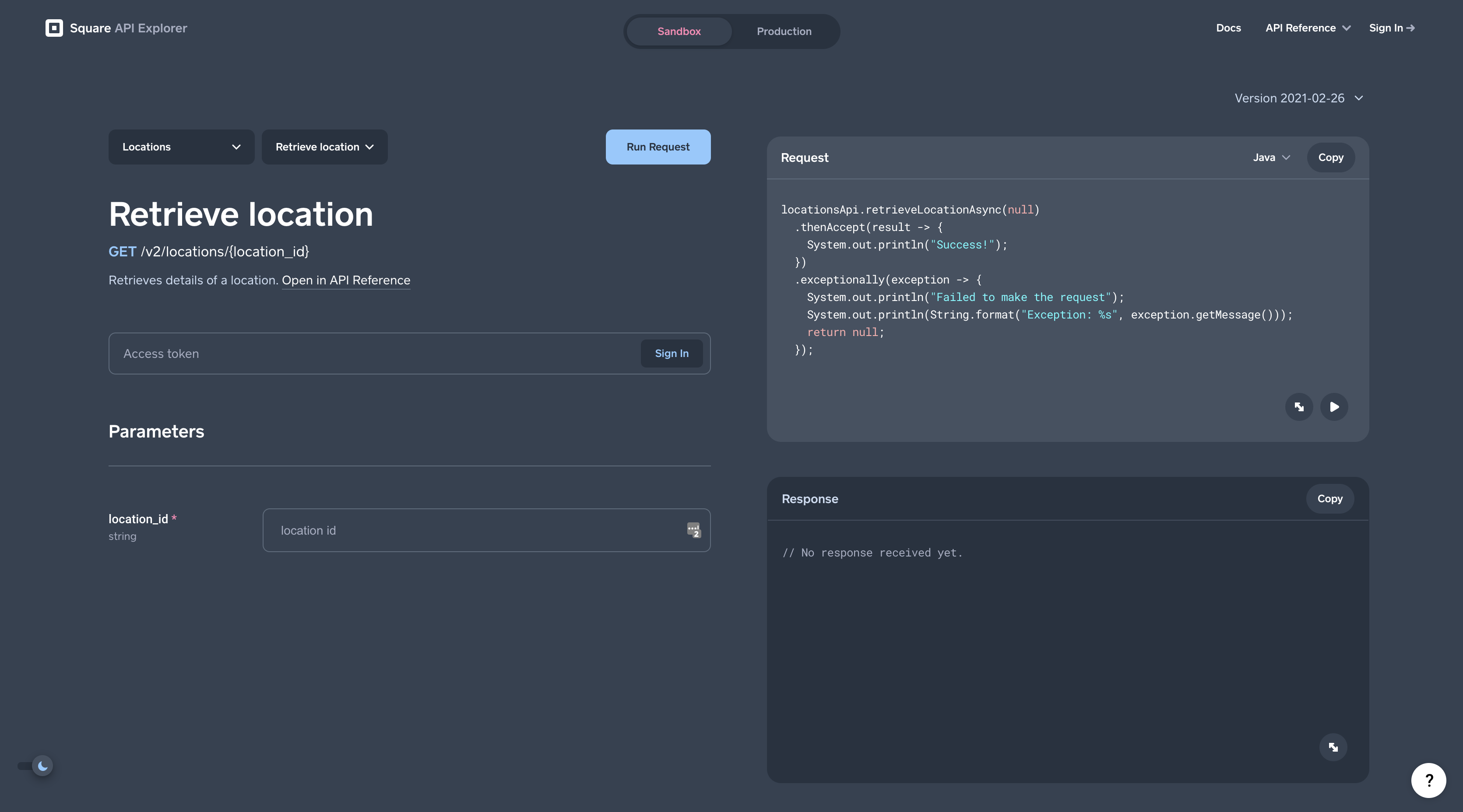1463x812 pixels.
Task: Click Sign In button near access token
Action: [671, 353]
